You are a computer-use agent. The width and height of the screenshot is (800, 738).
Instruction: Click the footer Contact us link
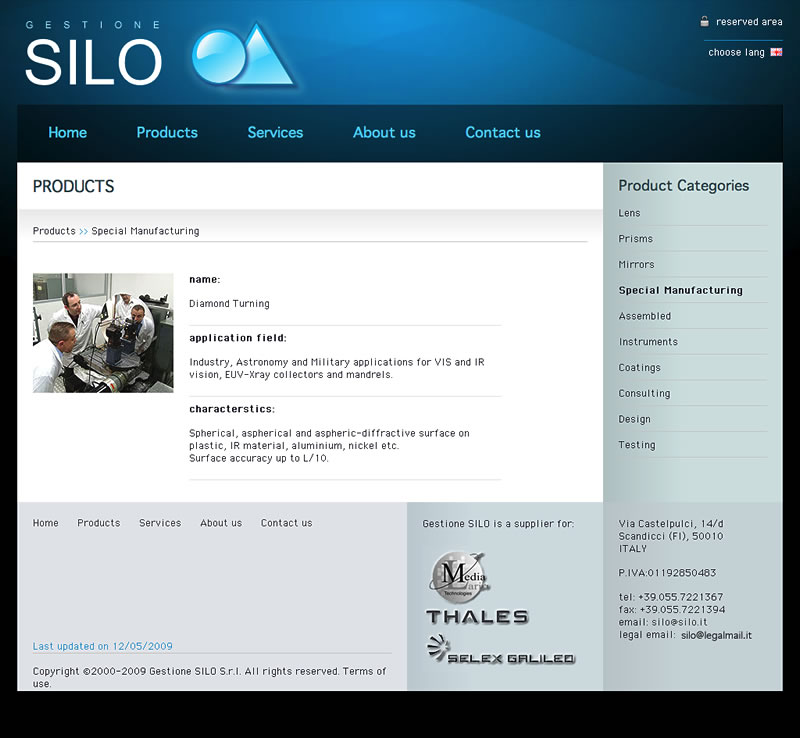click(x=286, y=523)
